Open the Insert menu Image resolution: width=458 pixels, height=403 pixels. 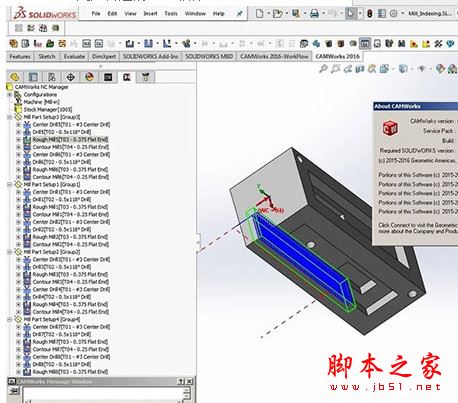150,14
